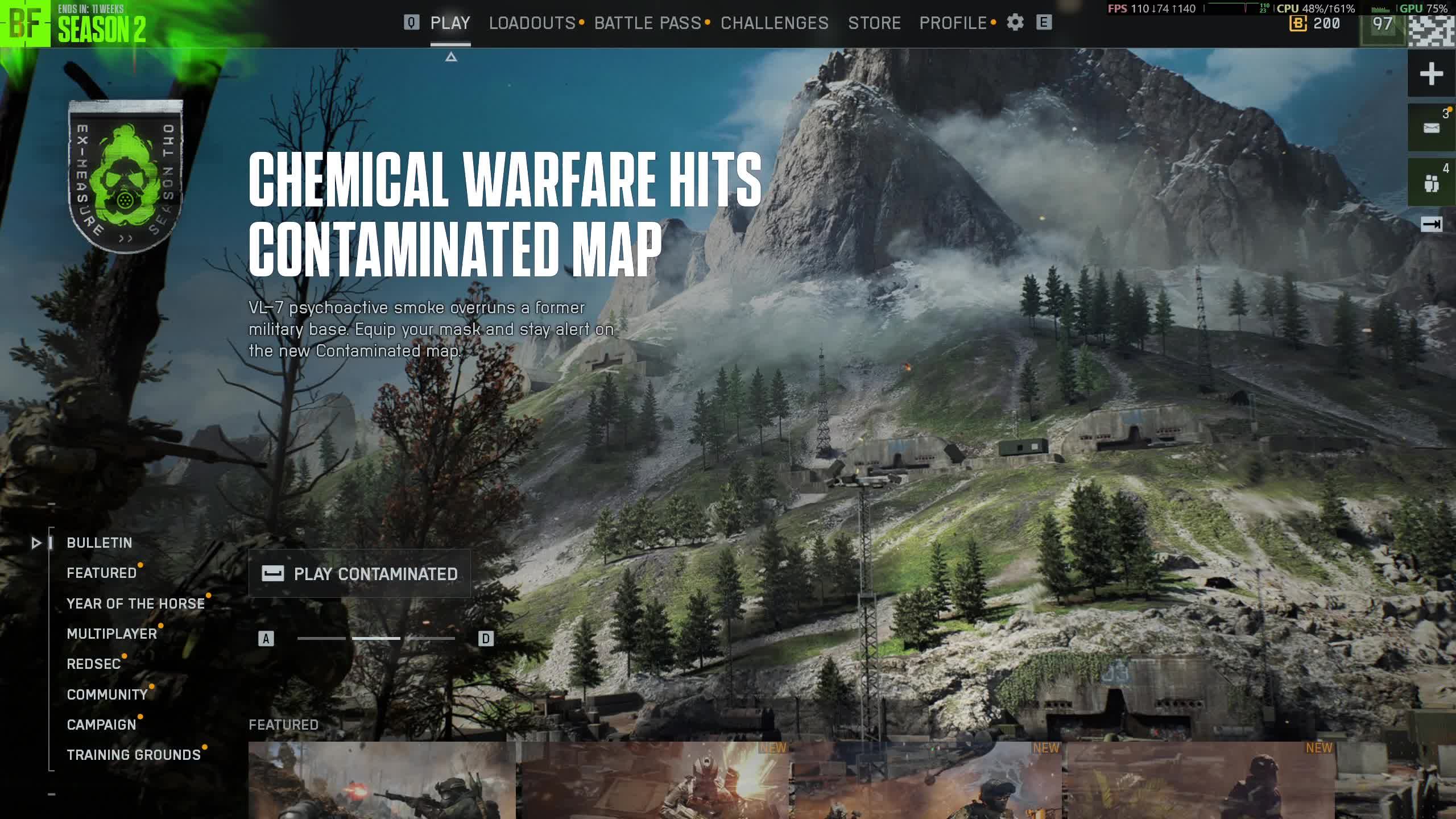1456x819 pixels.
Task: Click the plus icon in the right sidebar
Action: click(x=1431, y=74)
